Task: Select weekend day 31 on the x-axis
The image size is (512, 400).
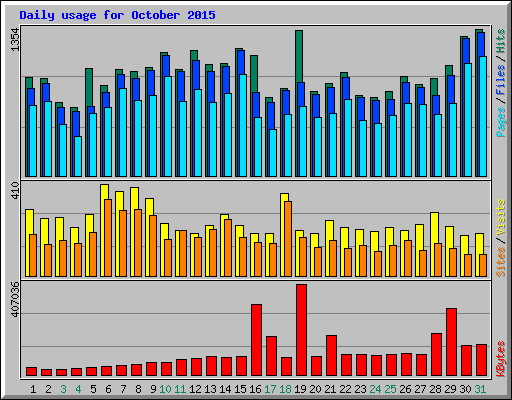Action: point(480,389)
